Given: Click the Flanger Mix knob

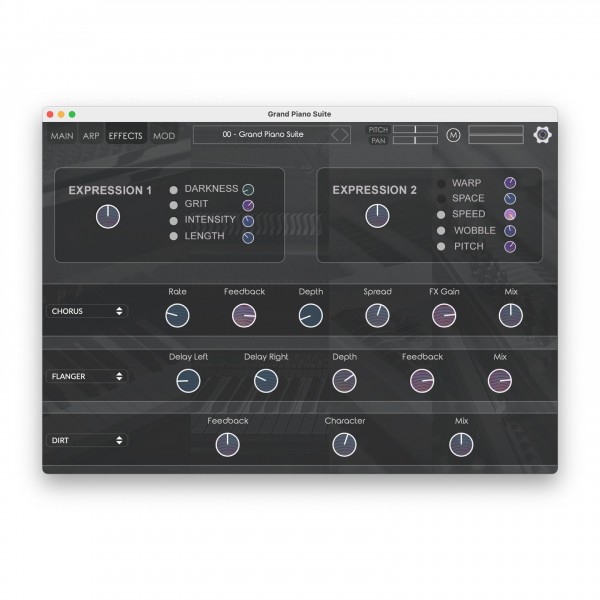Looking at the screenshot, I should point(500,381).
